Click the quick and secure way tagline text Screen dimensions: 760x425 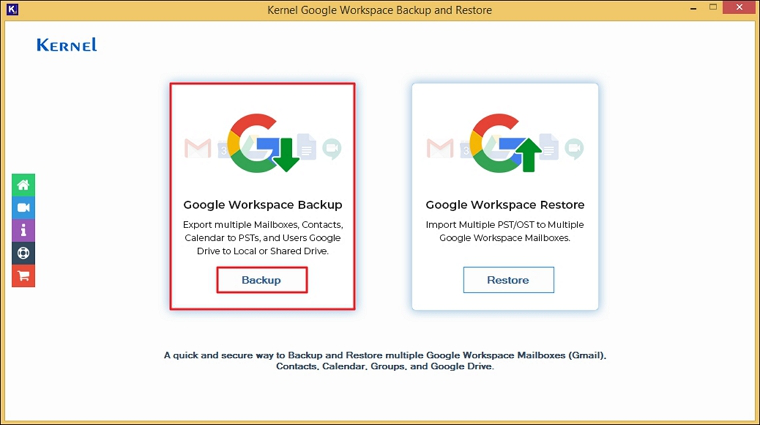(385, 361)
